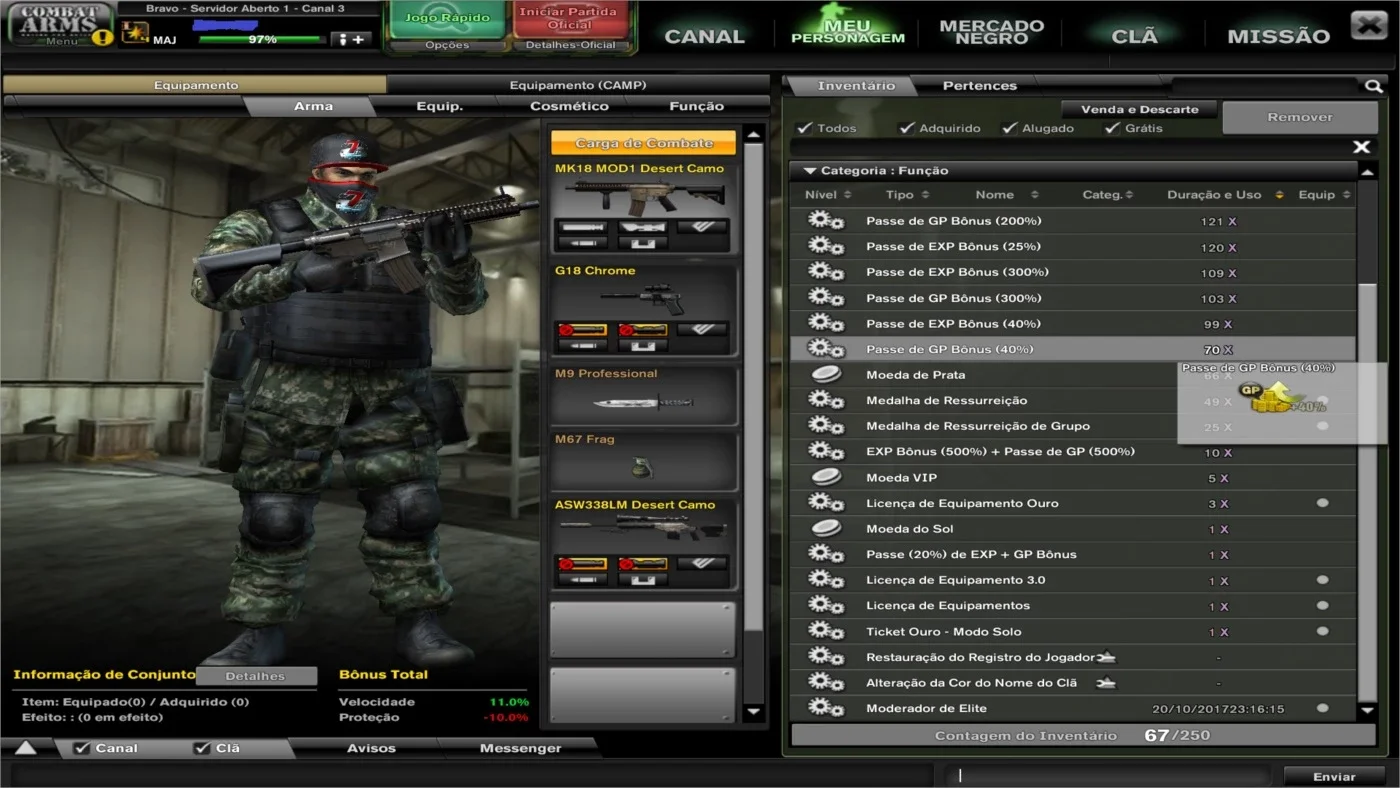1400x788 pixels.
Task: Toggle equip dot for Licença de Equipamento 3.0
Action: (x=1322, y=580)
